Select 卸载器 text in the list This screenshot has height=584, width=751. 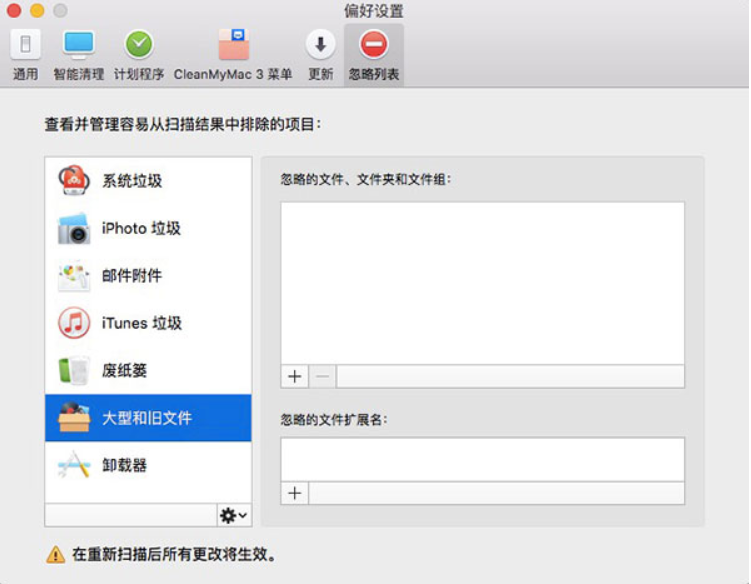[125, 465]
